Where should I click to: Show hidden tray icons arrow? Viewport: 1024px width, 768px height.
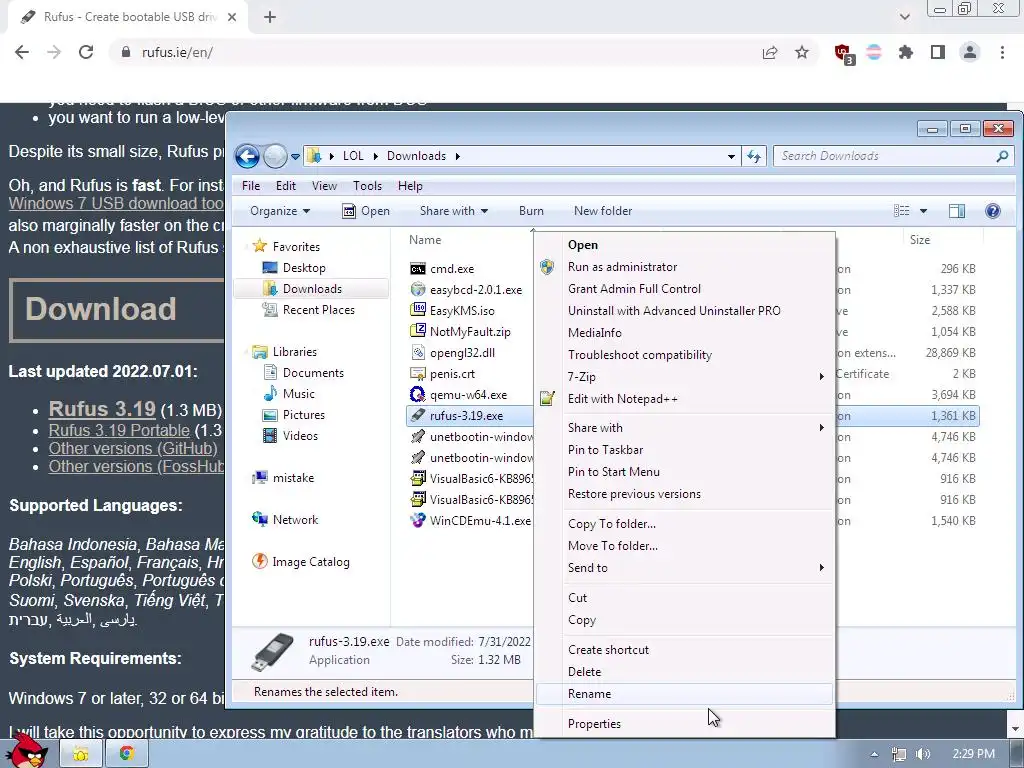[x=874, y=754]
